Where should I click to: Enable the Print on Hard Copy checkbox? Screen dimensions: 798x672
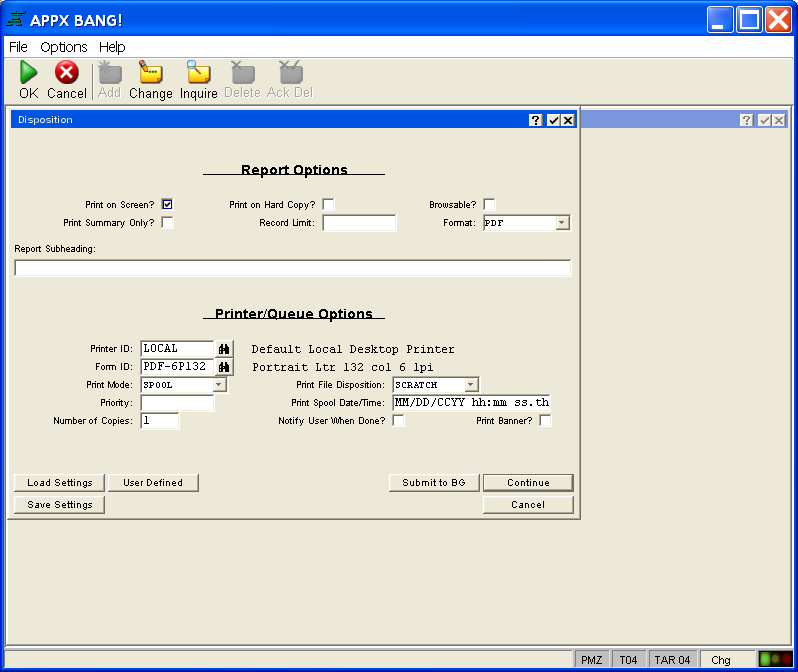[328, 205]
